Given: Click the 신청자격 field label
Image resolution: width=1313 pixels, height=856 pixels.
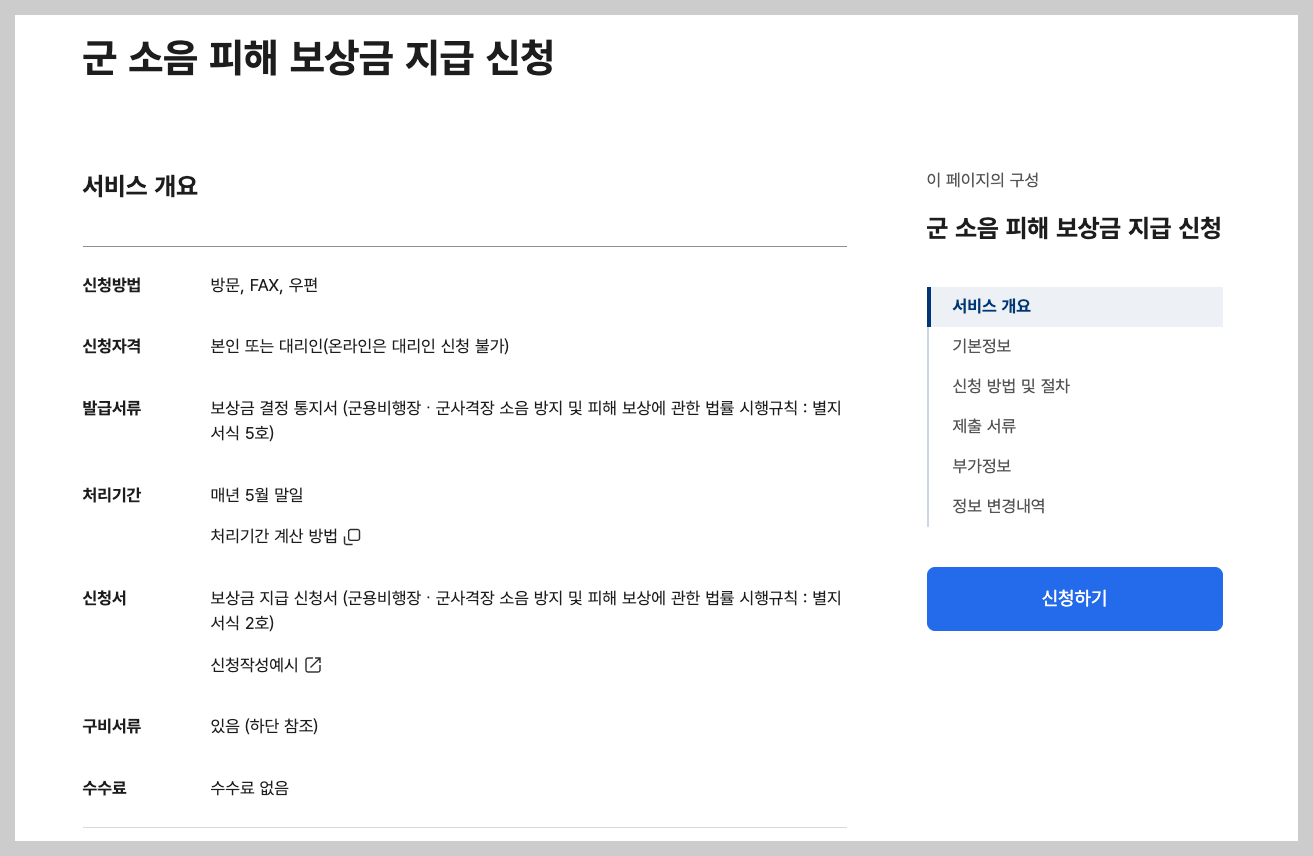Looking at the screenshot, I should click(111, 346).
